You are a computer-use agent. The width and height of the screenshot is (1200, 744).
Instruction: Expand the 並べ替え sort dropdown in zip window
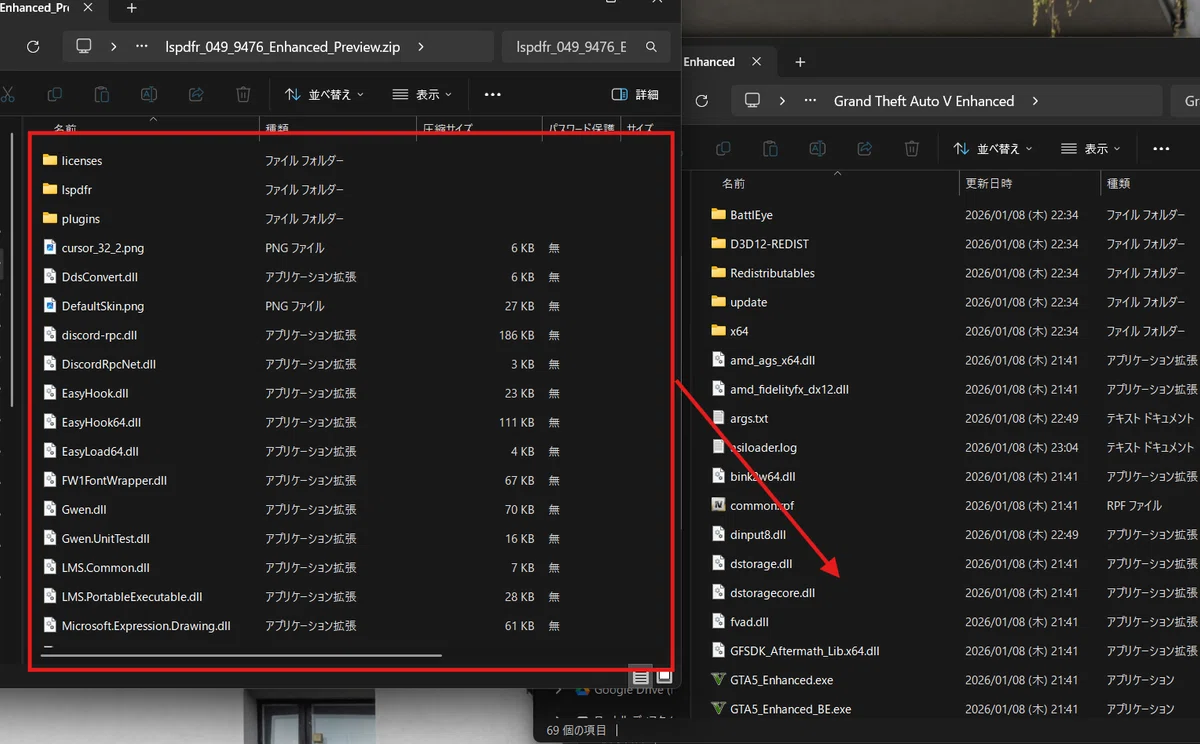tap(324, 94)
